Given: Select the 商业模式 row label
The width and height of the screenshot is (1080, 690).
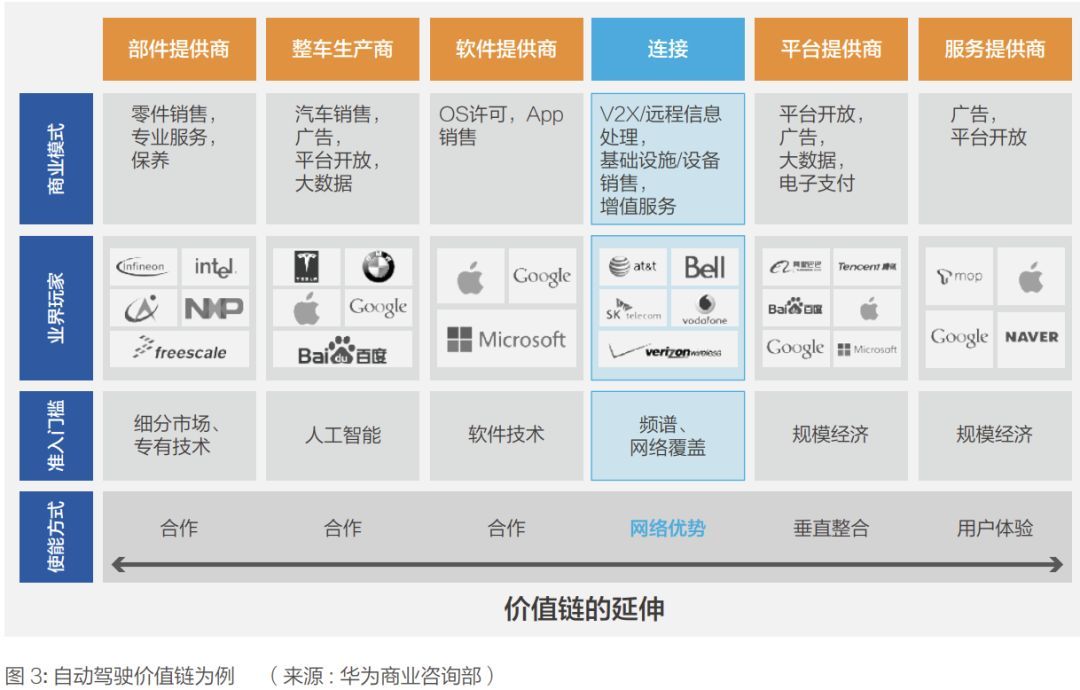Looking at the screenshot, I should (x=56, y=158).
